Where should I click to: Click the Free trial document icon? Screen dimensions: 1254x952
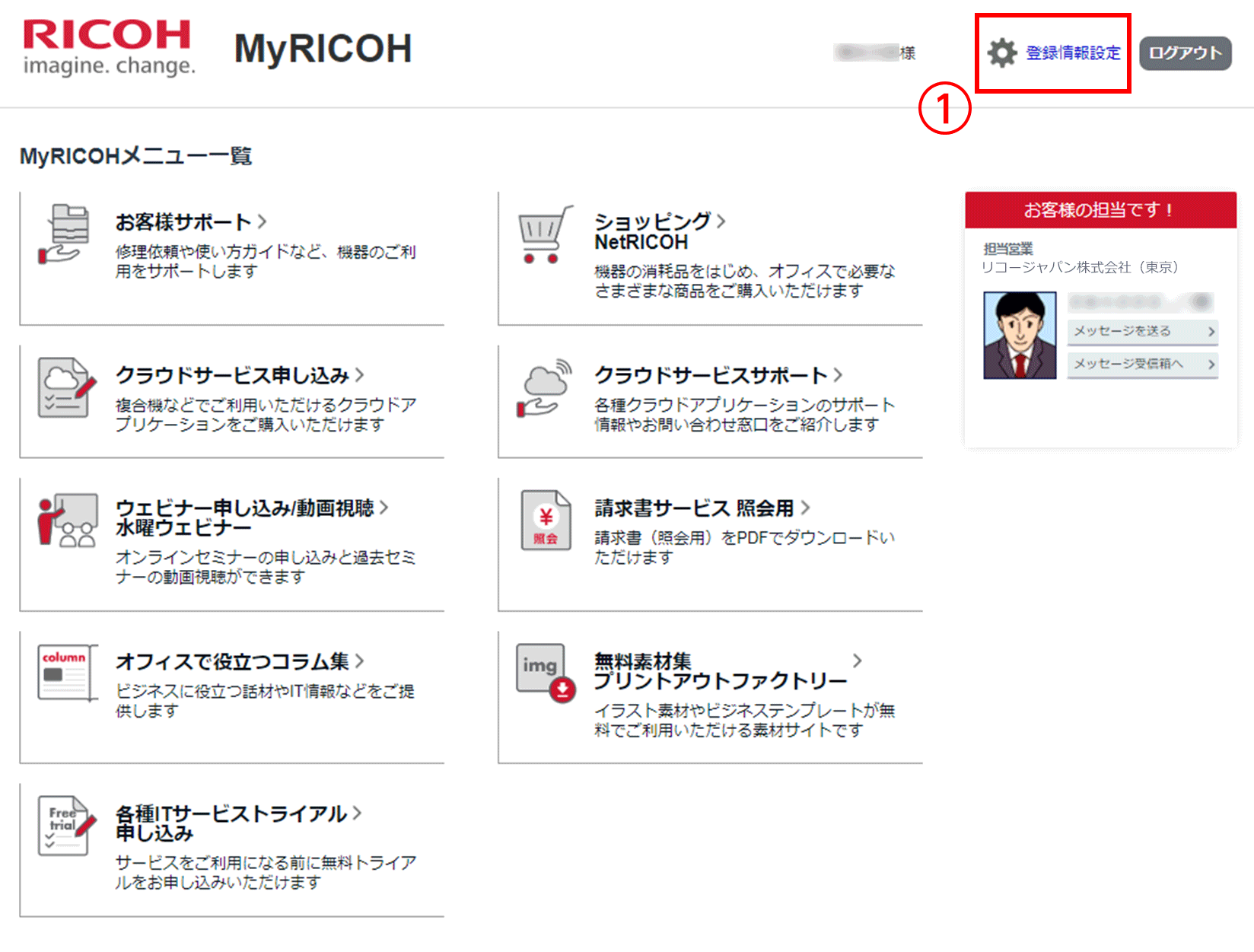click(67, 826)
